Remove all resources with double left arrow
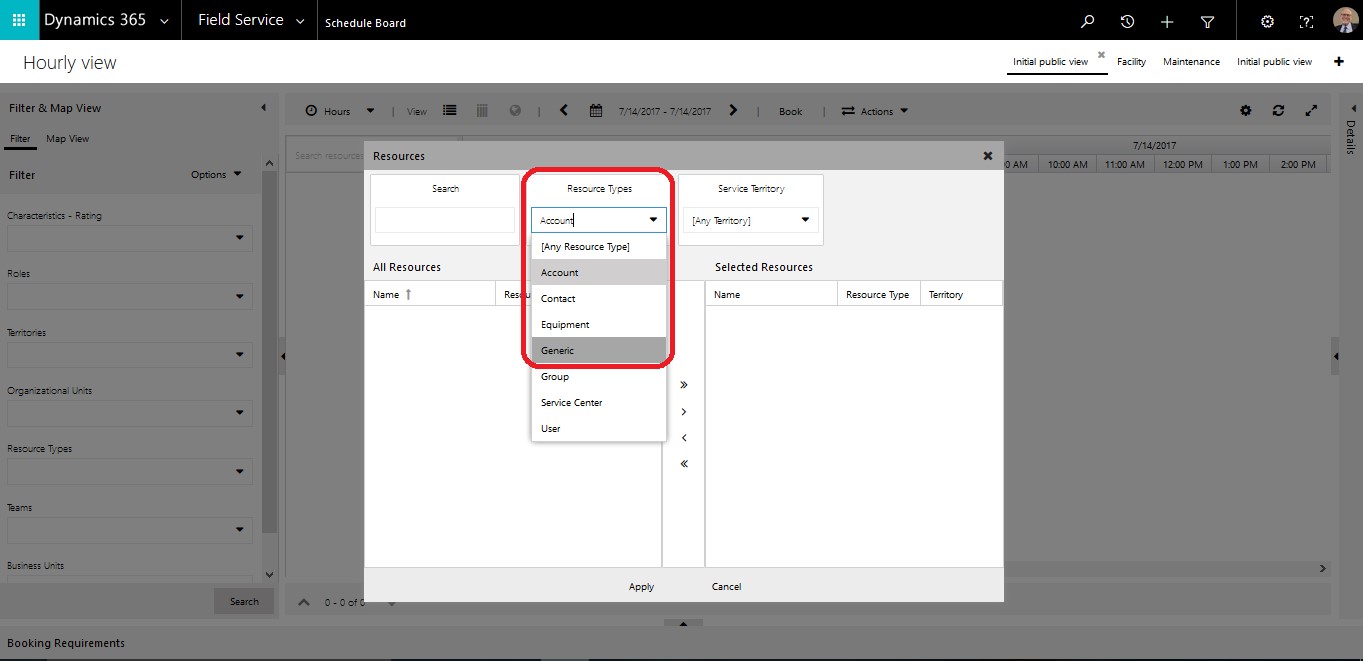1363x661 pixels. 684,464
